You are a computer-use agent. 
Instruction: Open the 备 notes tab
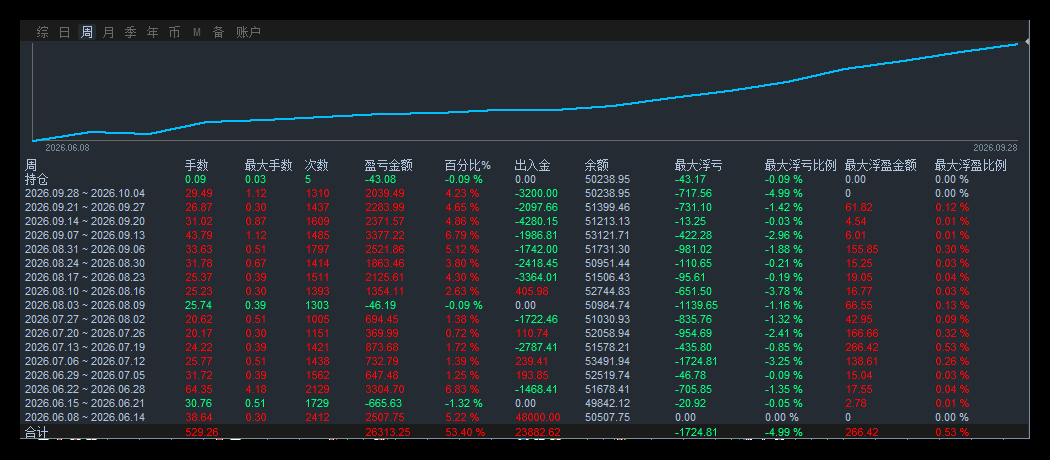(x=218, y=32)
